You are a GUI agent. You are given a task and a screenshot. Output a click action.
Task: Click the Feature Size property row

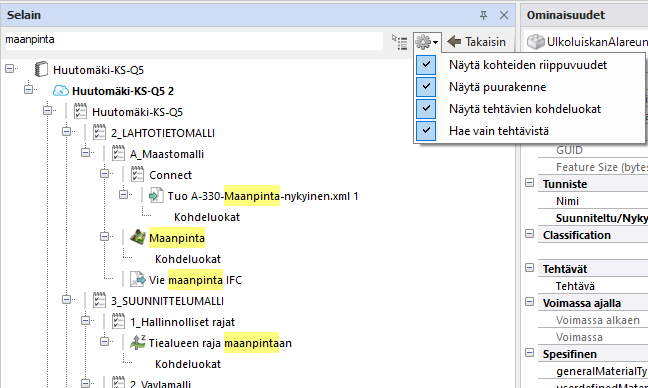click(x=593, y=167)
